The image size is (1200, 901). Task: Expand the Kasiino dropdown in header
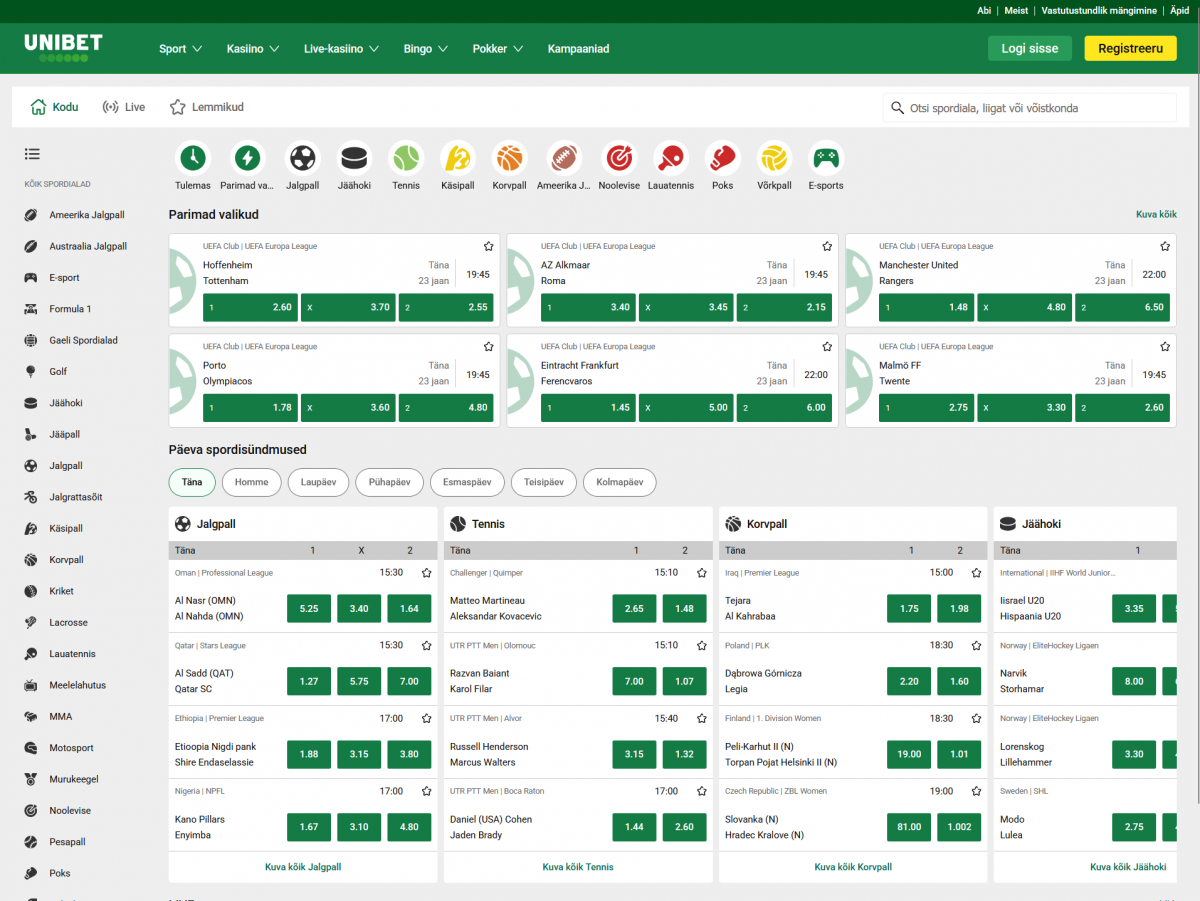tap(252, 48)
